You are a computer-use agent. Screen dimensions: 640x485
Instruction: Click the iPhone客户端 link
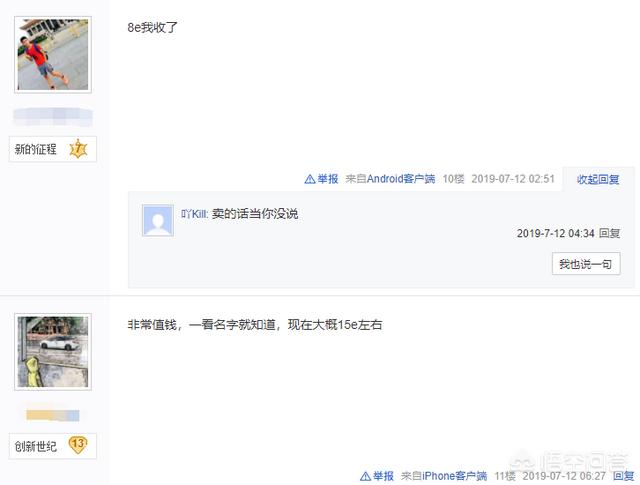pyautogui.click(x=454, y=476)
